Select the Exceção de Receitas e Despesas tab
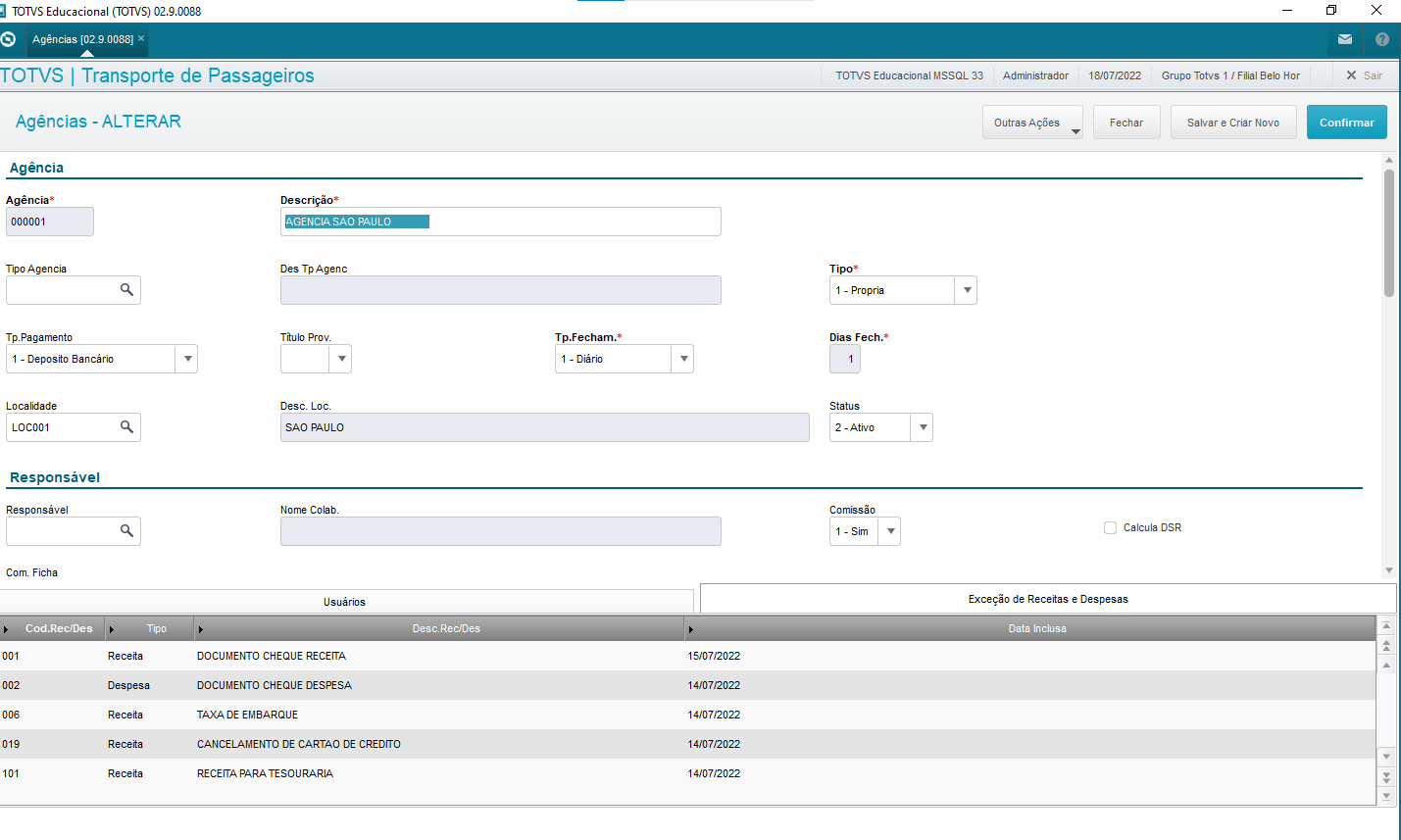This screenshot has width=1401, height=840. point(1048,599)
